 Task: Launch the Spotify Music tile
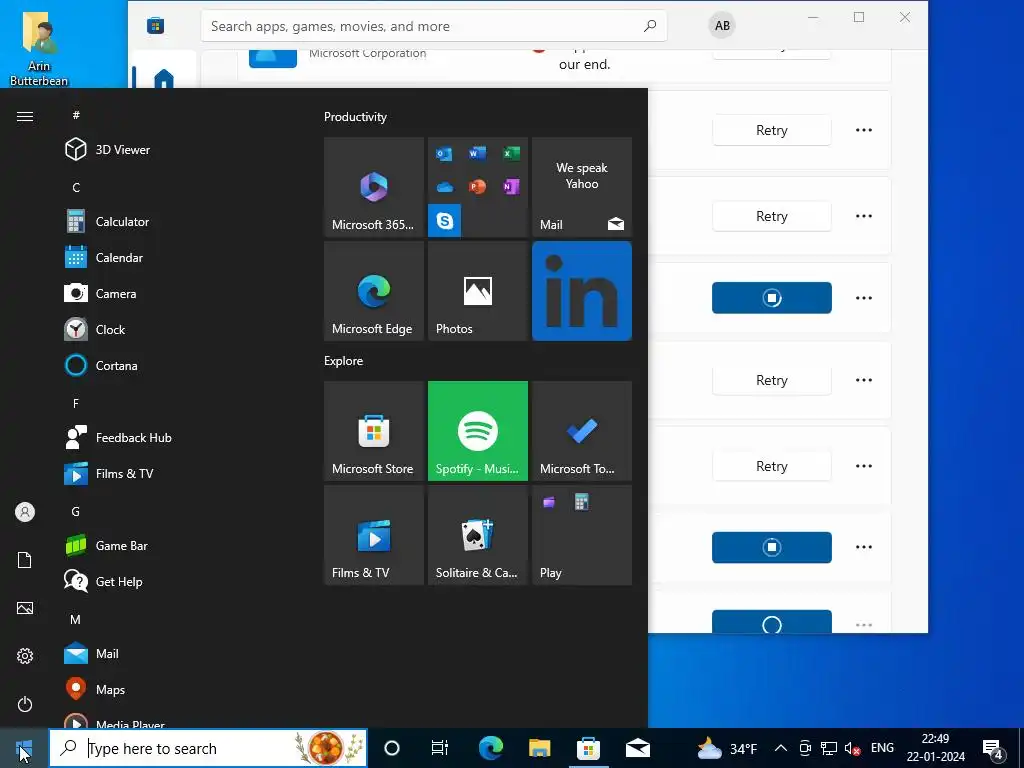(478, 431)
